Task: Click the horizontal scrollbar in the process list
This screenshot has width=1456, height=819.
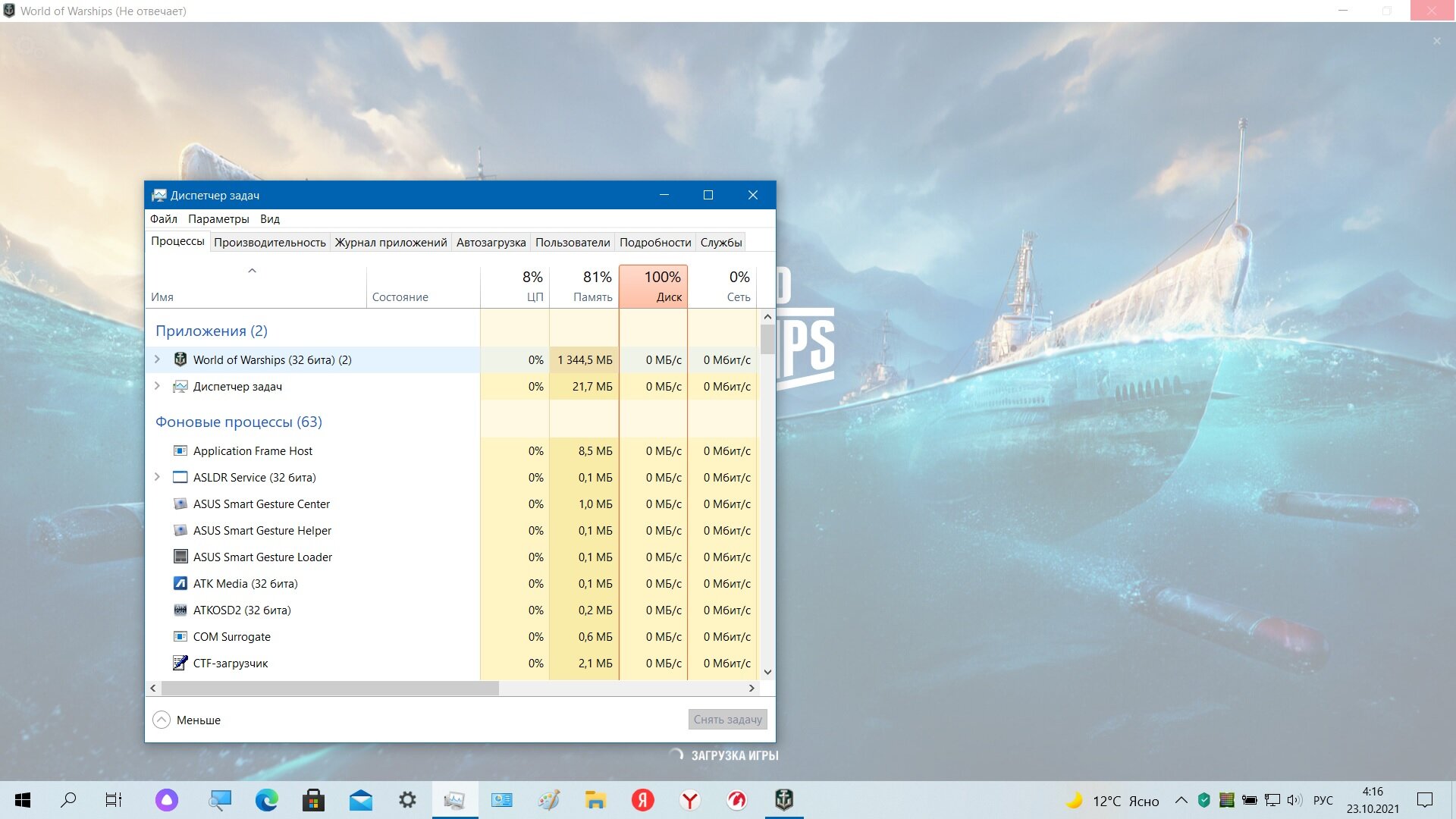Action: [x=330, y=688]
